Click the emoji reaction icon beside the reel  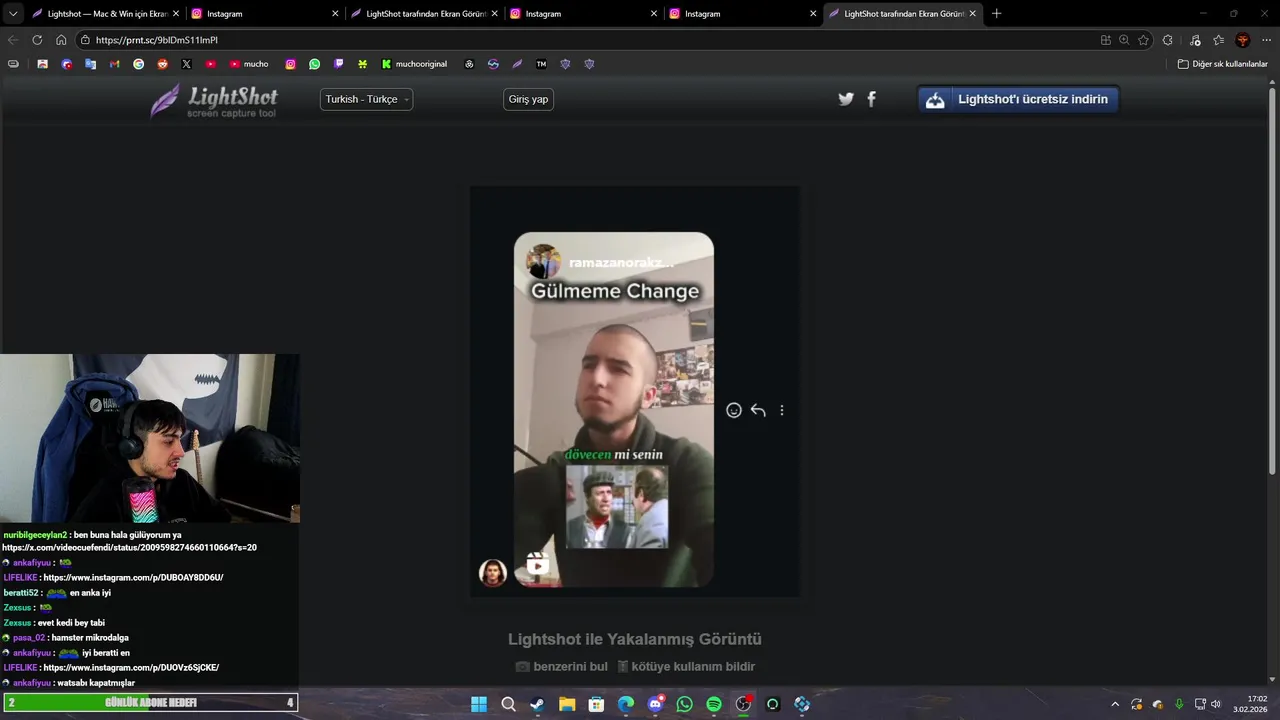[734, 410]
